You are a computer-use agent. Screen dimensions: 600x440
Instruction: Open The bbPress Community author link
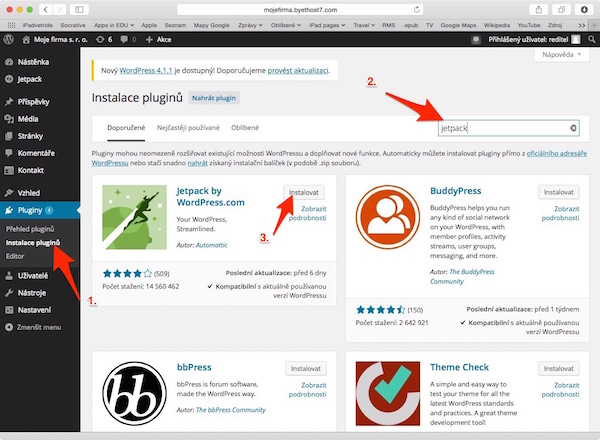[231, 410]
